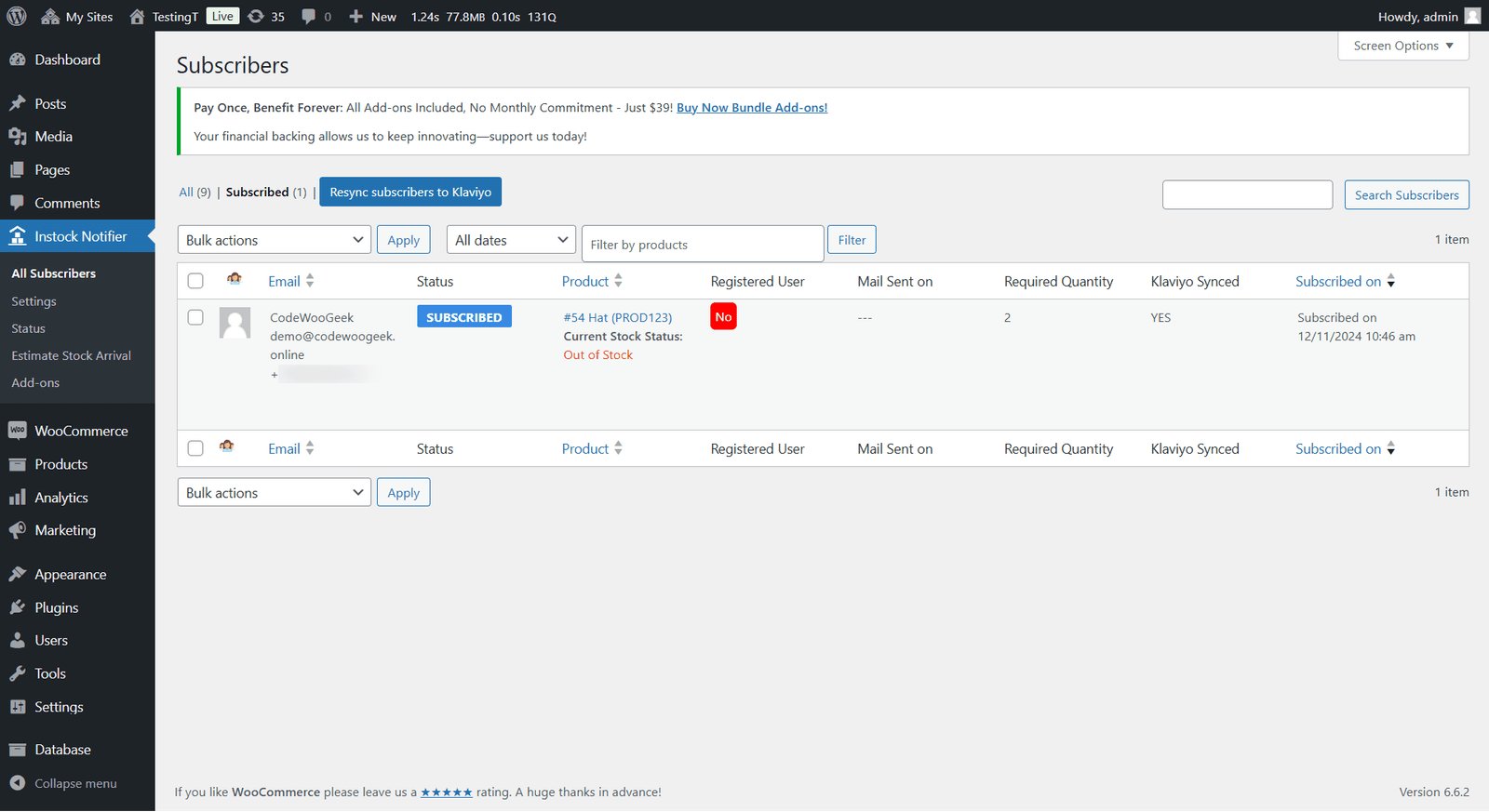Viewport: 1489px width, 812px height.
Task: Open the Estimate Stock Arrival submenu item
Action: 71,355
